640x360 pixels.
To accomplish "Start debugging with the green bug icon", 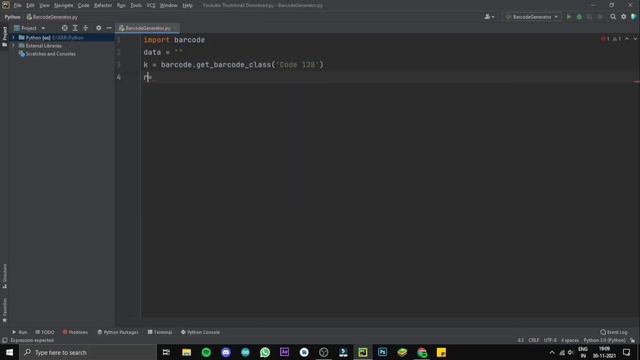I will [579, 17].
